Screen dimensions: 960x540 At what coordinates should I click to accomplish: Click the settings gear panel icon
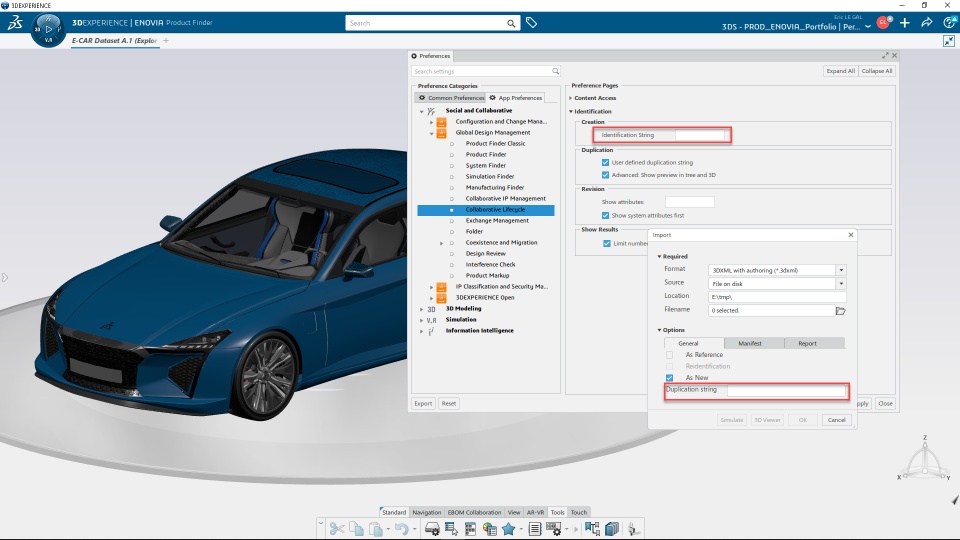pyautogui.click(x=553, y=528)
